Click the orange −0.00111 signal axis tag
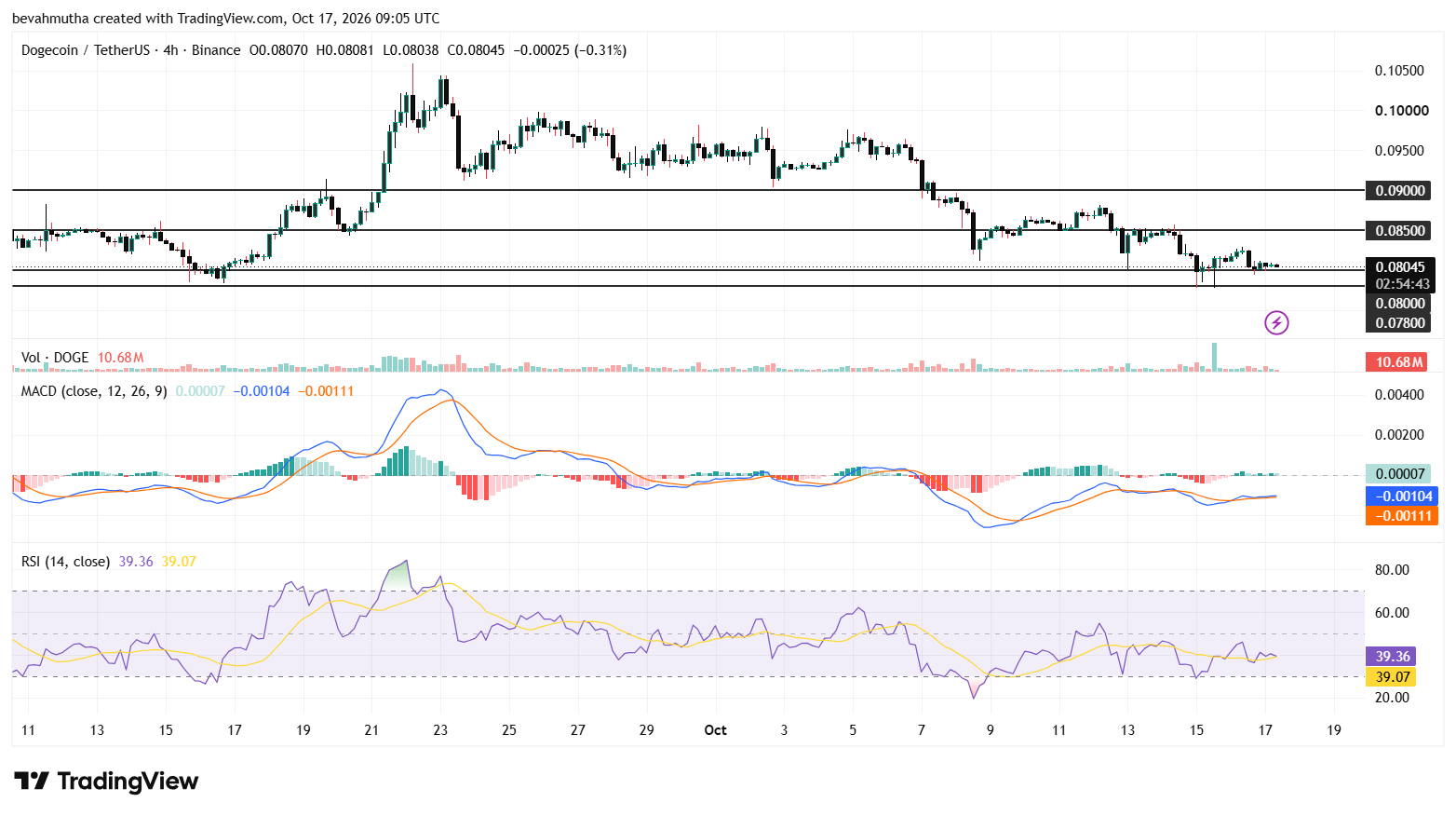This screenshot has width=1456, height=816. coord(1401,516)
